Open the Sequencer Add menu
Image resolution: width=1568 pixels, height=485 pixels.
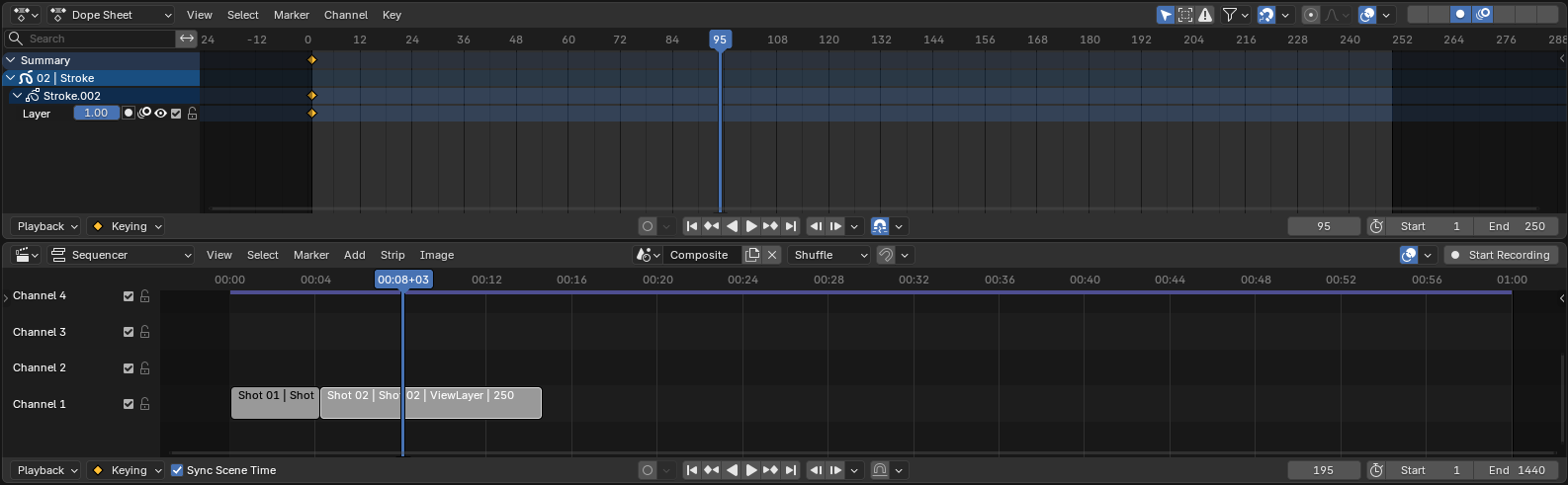tap(355, 255)
